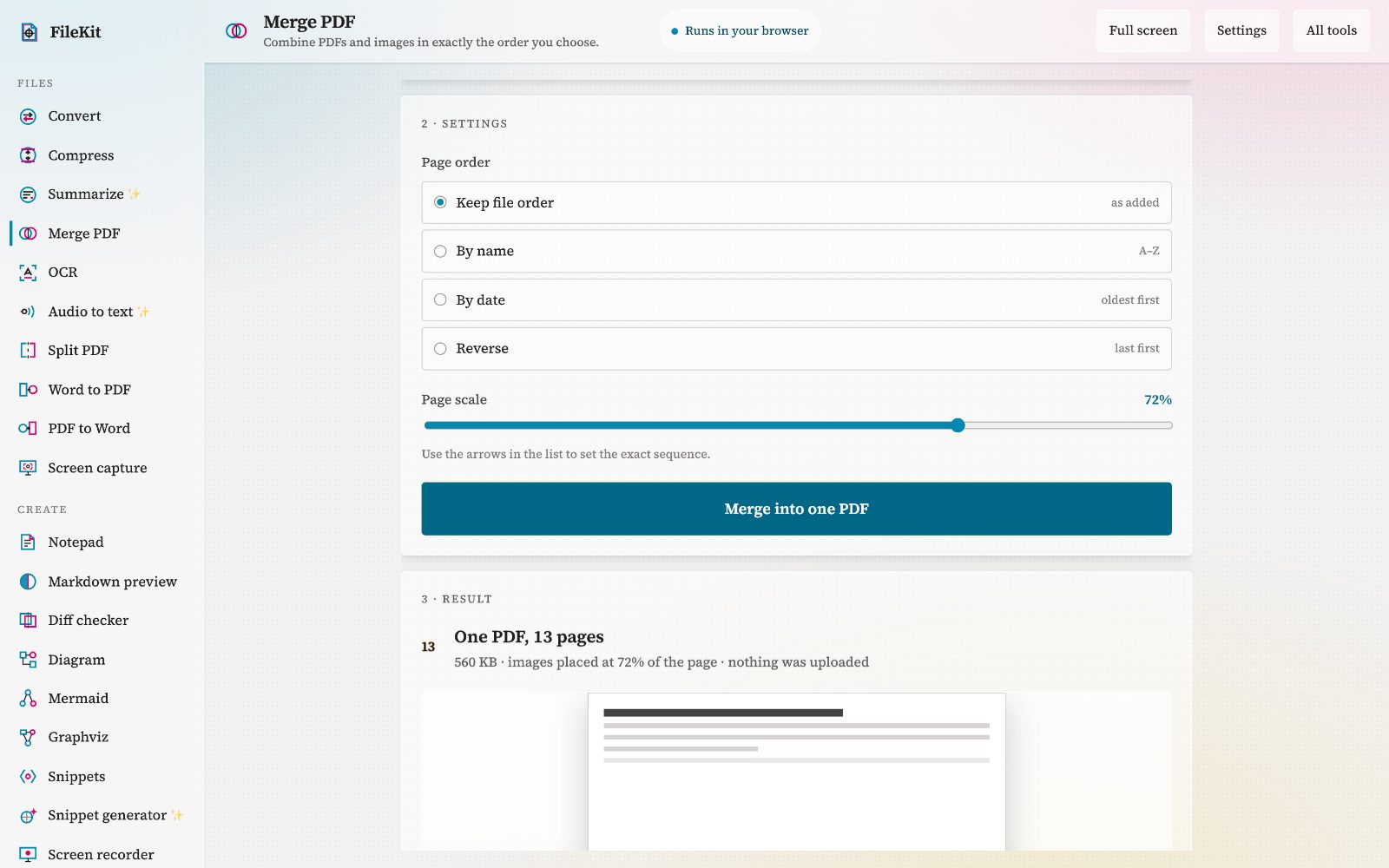Click the 72% page scale value
Viewport: 1389px width, 868px height.
pos(1157,400)
